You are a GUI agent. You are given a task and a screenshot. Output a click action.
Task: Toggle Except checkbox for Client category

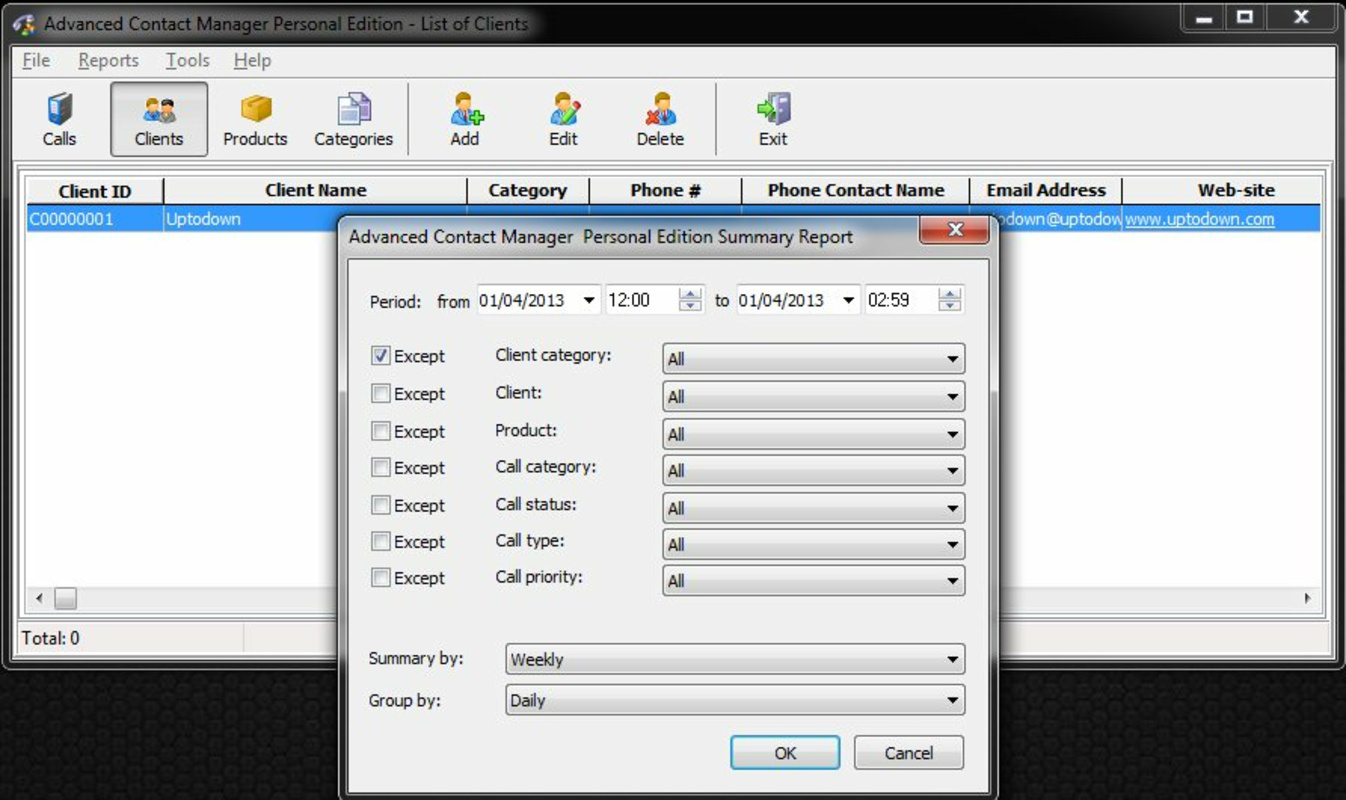(x=380, y=355)
